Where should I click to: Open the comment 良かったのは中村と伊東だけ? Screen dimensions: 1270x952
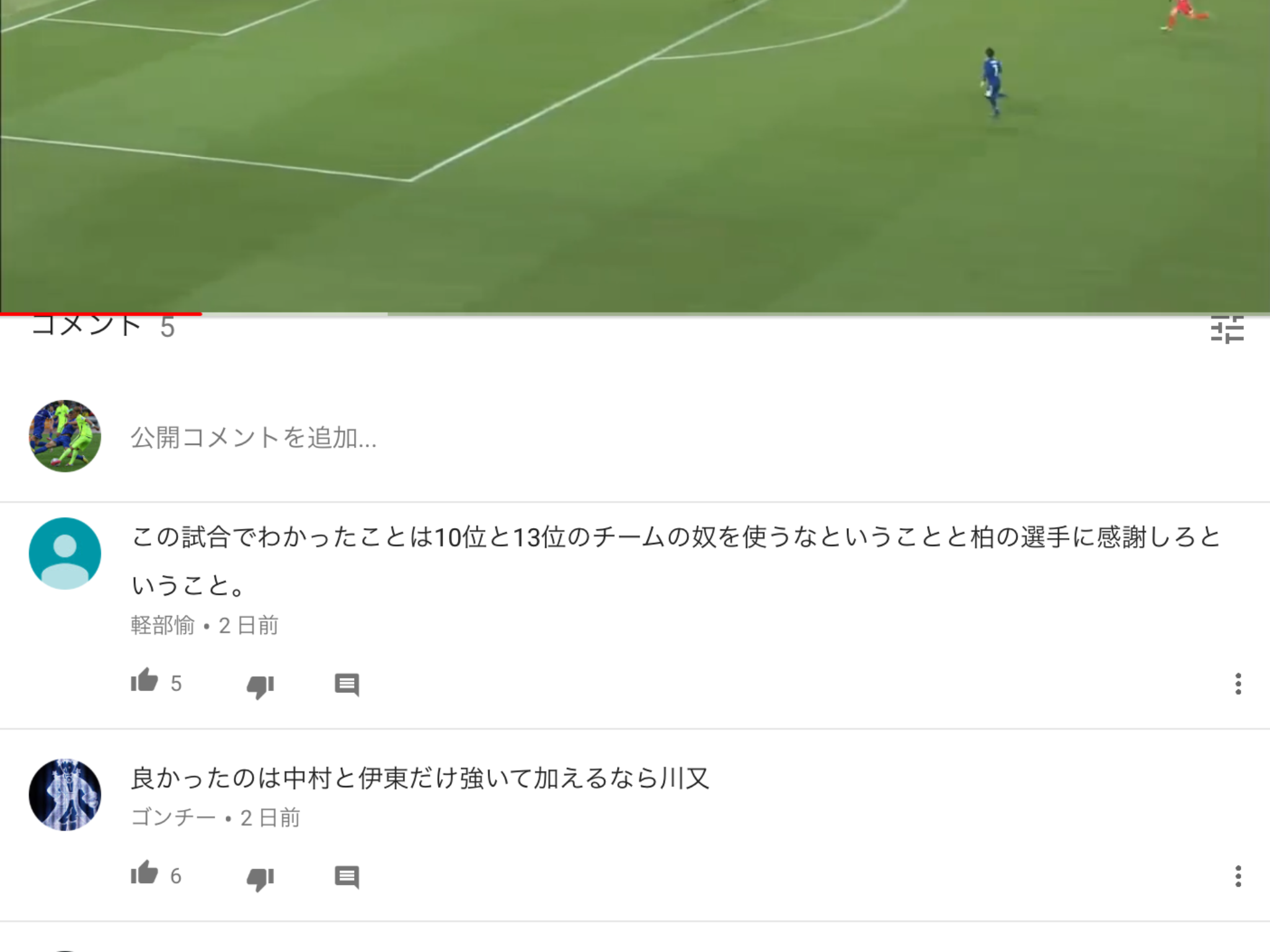[420, 778]
